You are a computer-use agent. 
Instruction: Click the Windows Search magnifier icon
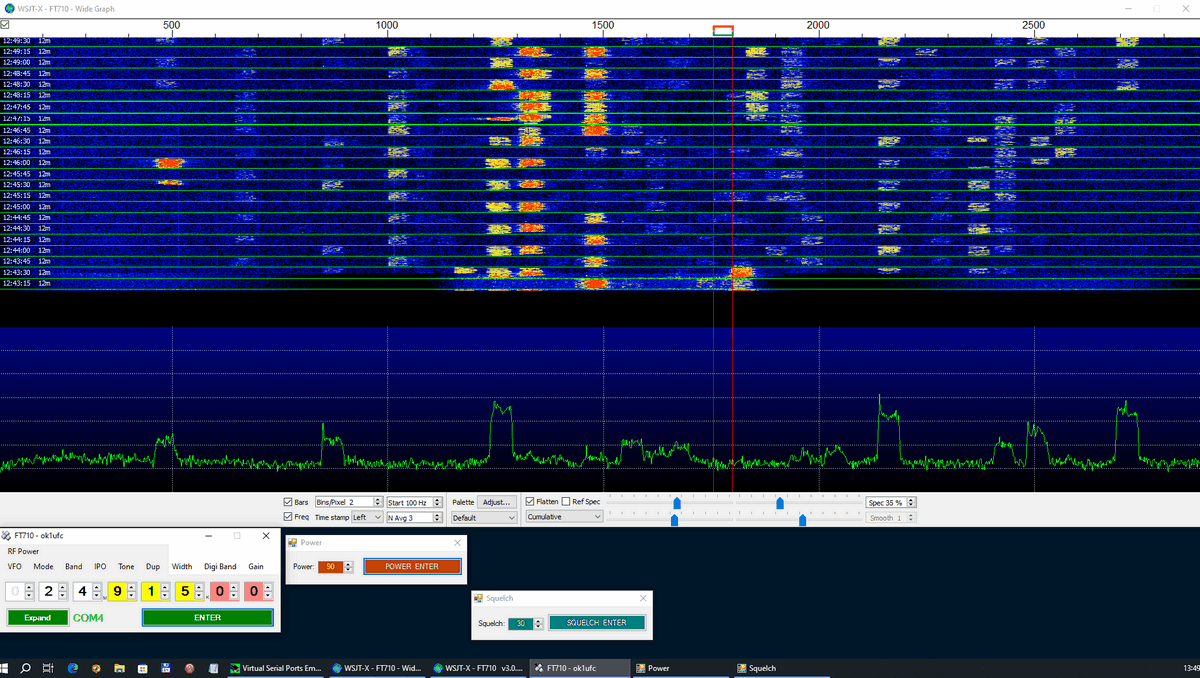pos(26,668)
